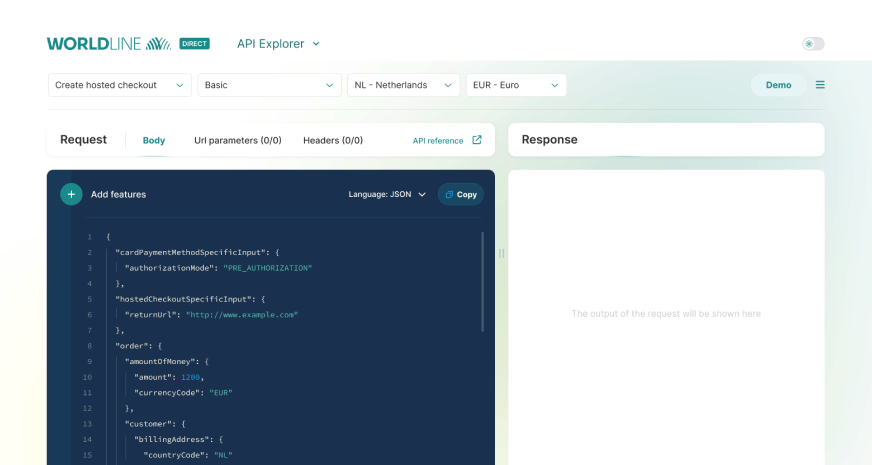Click the Demo button
872x465 pixels.
778,85
